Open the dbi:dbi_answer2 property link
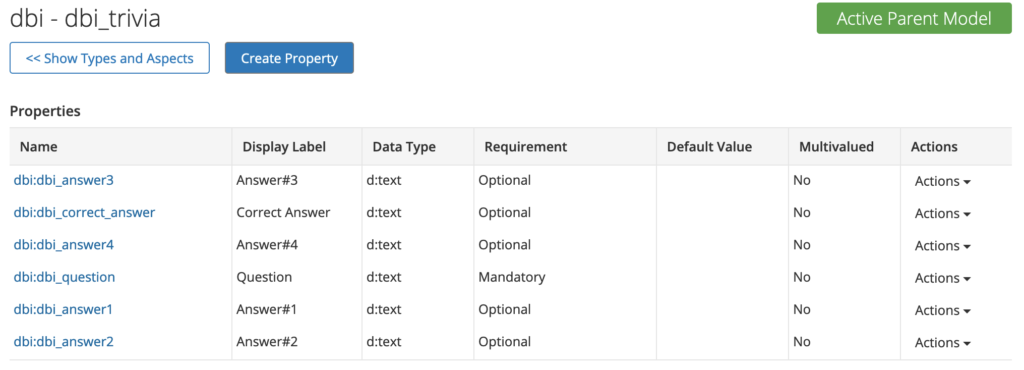The width and height of the screenshot is (1024, 370). (63, 342)
